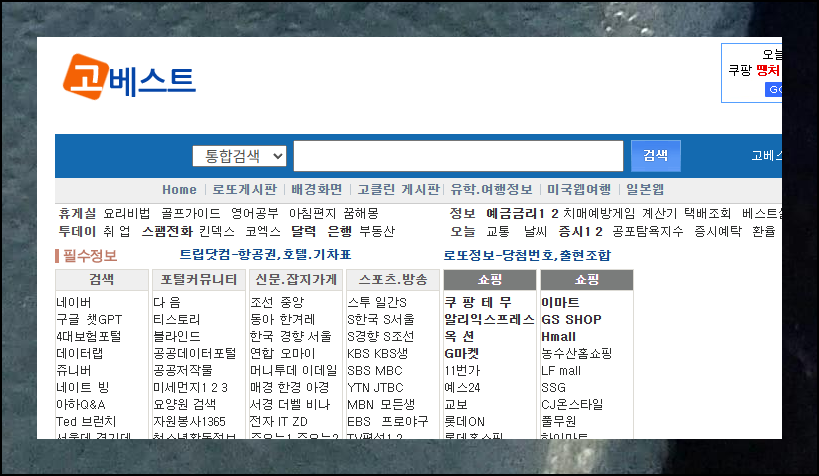Click the JTBC link
Viewport: 819px width, 476px height.
[388, 387]
